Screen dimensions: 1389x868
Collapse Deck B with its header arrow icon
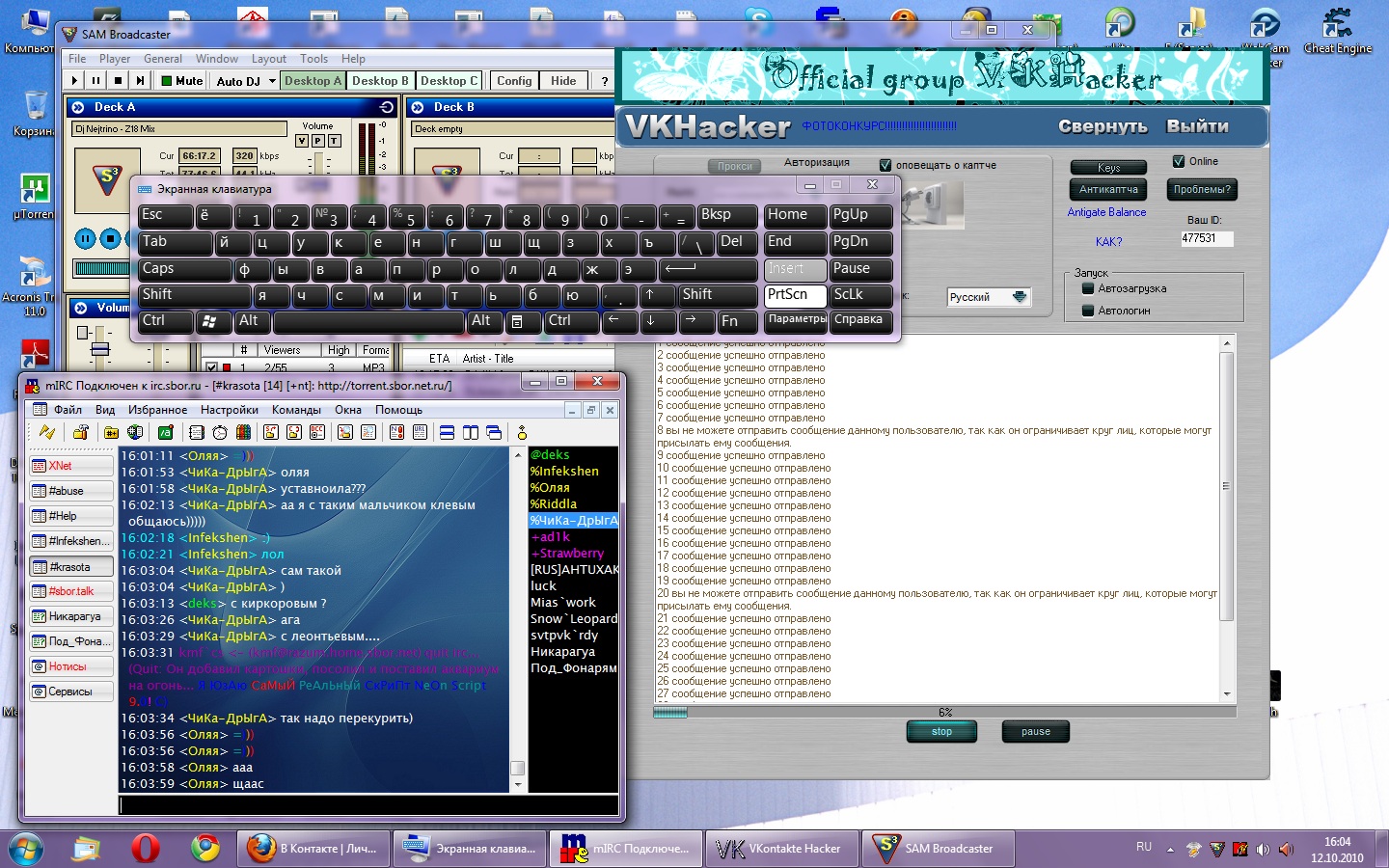pyautogui.click(x=418, y=107)
